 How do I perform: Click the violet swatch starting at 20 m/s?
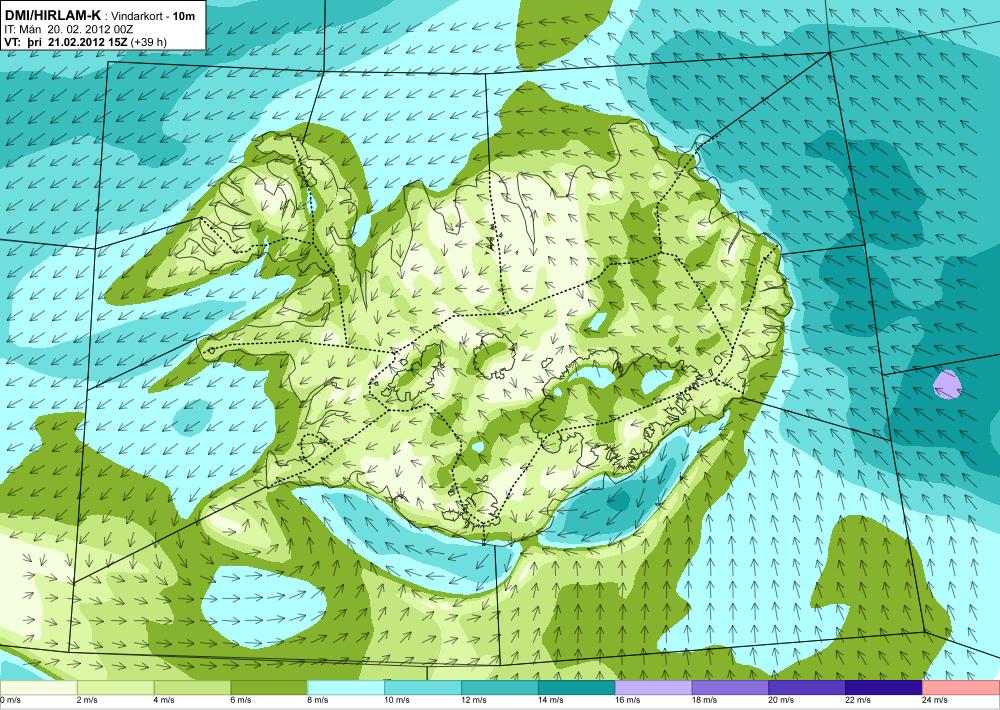[807, 688]
